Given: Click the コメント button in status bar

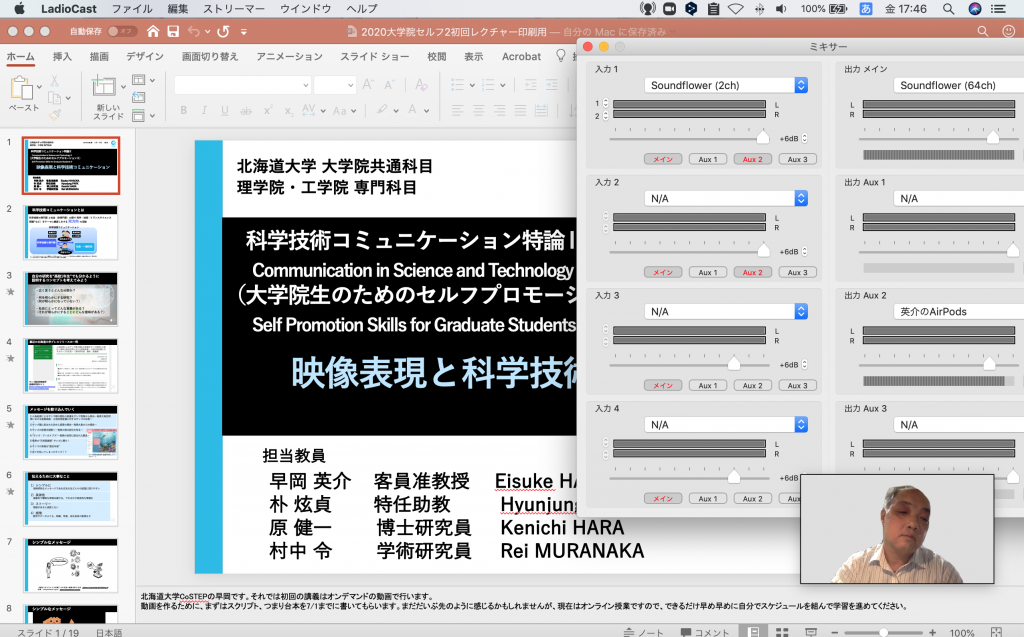Looking at the screenshot, I should click(705, 632).
